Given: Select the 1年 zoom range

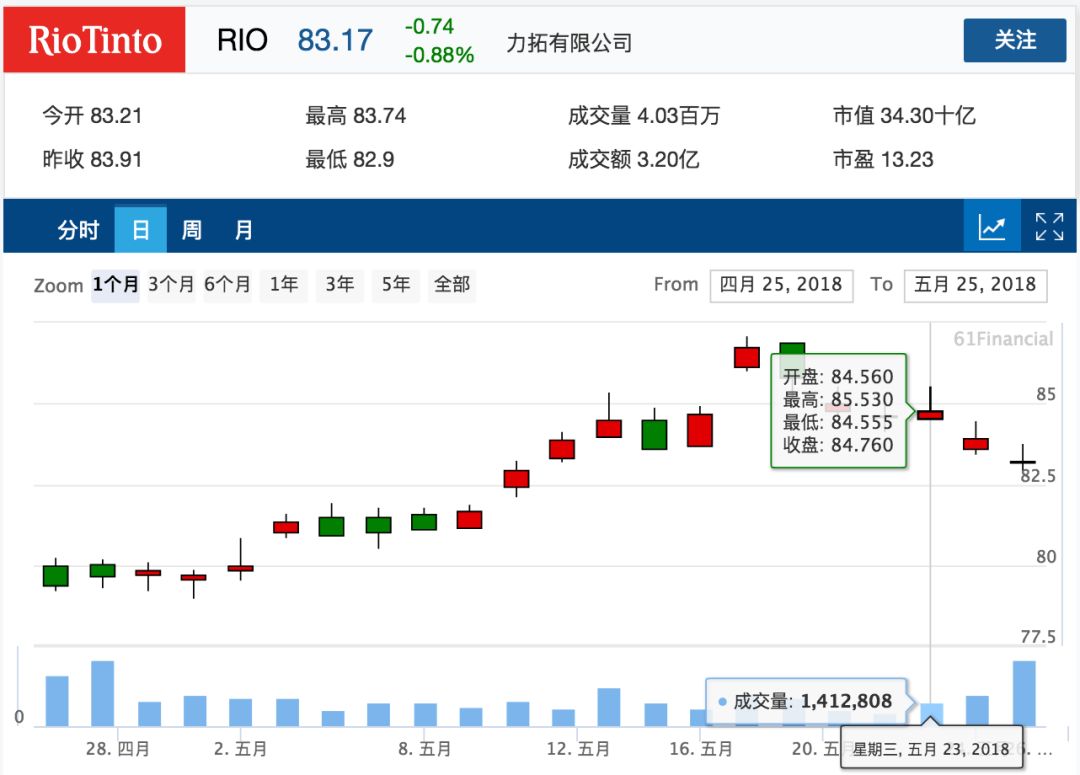Looking at the screenshot, I should (x=283, y=285).
